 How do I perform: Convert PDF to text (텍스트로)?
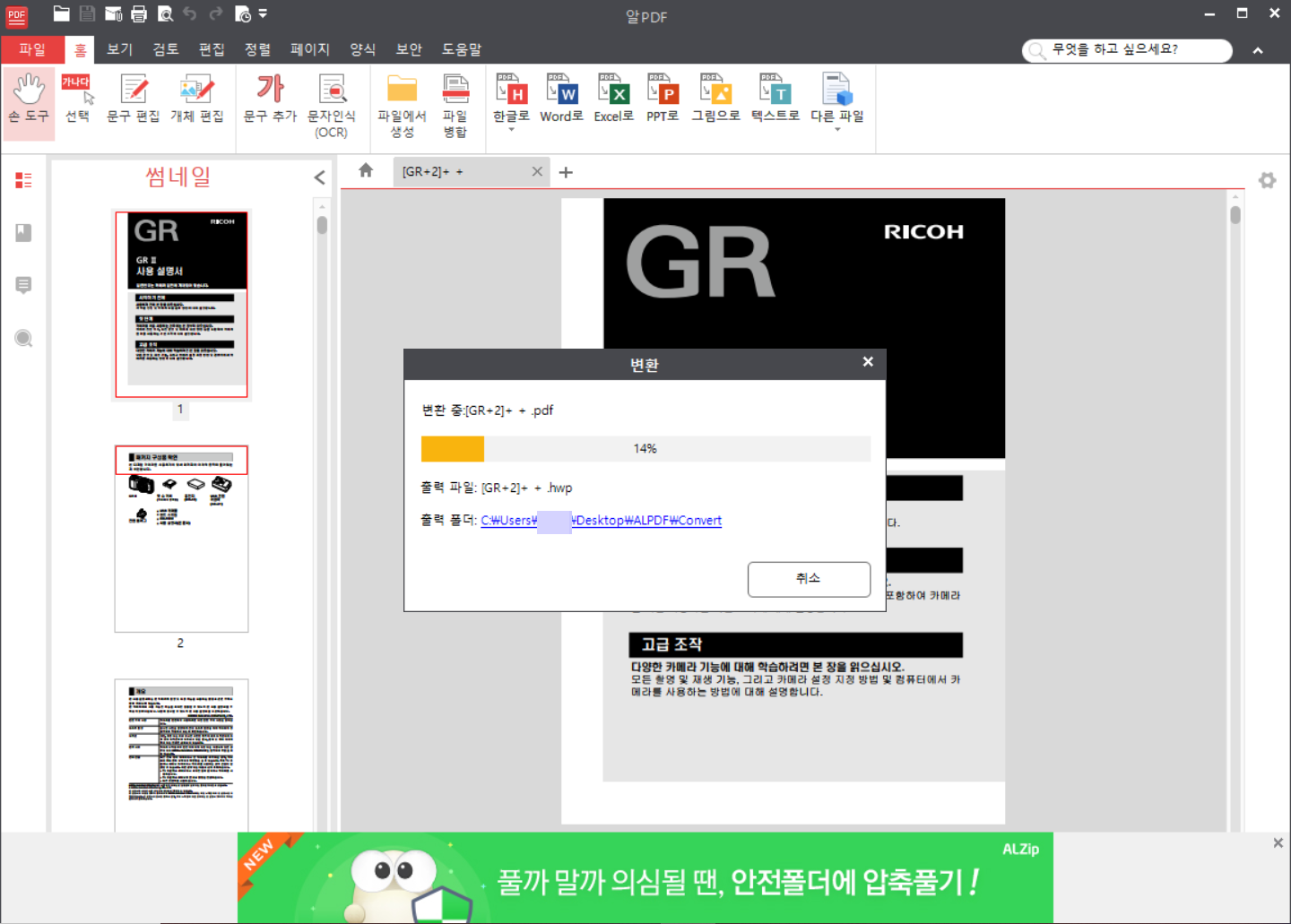tap(775, 99)
